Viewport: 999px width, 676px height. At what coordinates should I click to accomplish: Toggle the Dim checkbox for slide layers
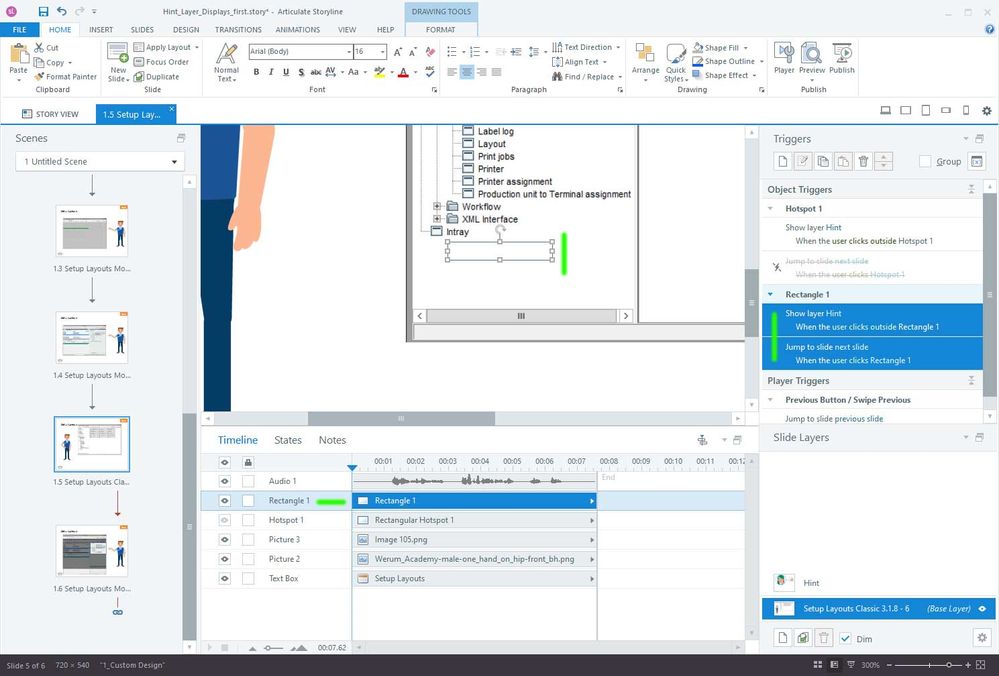(x=846, y=638)
